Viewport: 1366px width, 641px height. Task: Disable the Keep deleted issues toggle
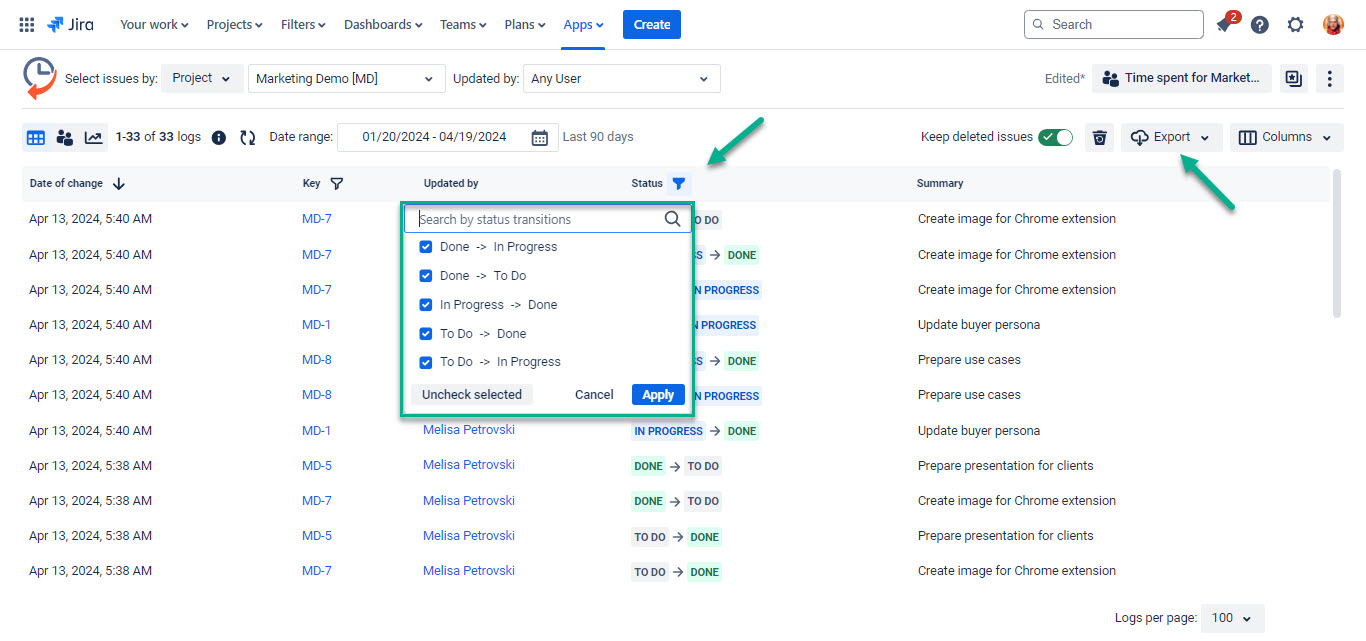1055,137
